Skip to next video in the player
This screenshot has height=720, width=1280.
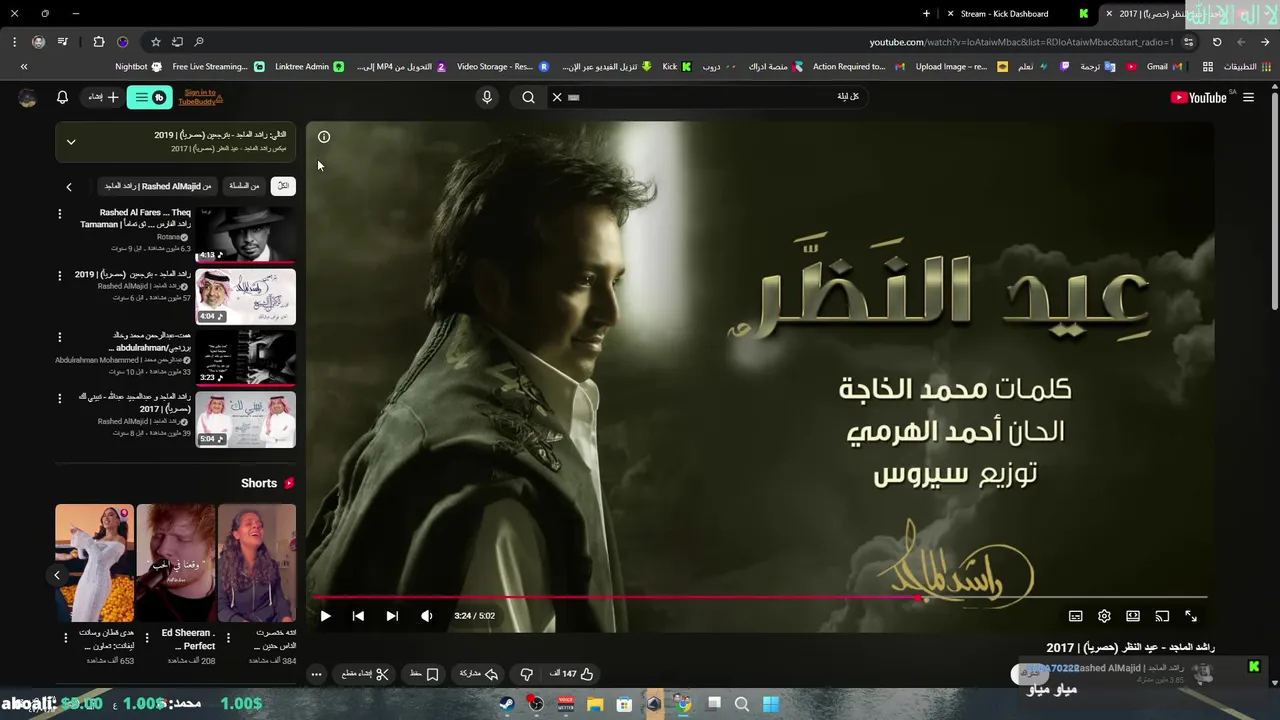pyautogui.click(x=392, y=616)
